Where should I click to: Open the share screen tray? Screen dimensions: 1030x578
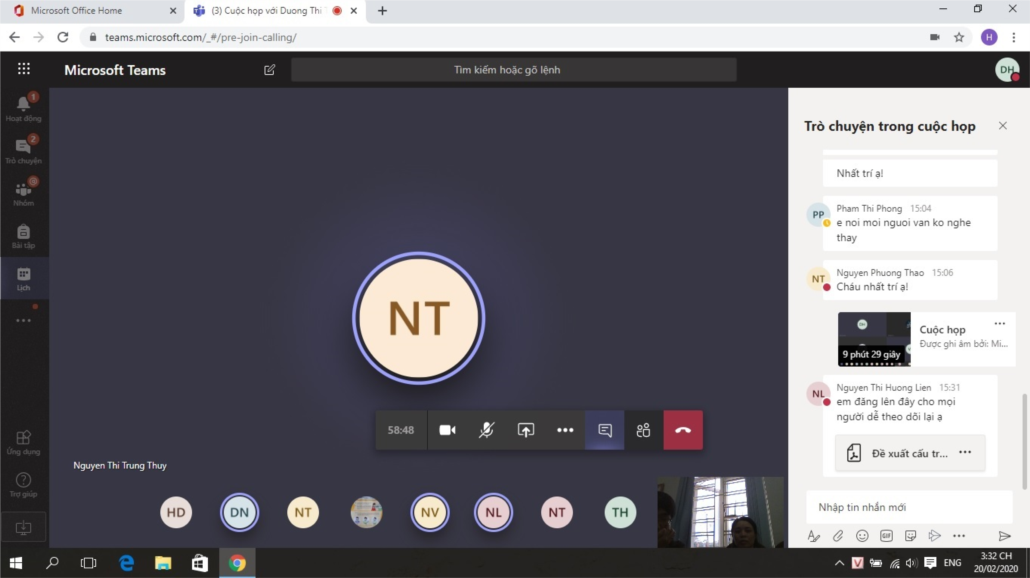pyautogui.click(x=526, y=430)
